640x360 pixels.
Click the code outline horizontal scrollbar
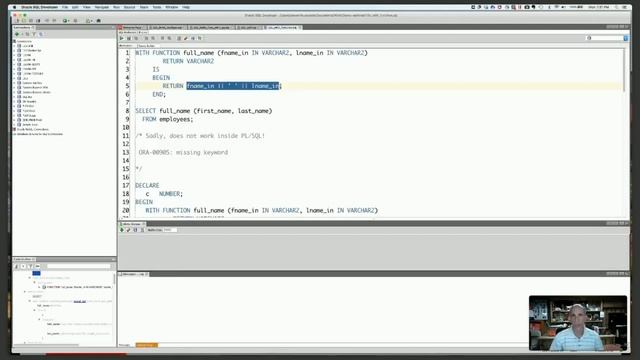point(46,345)
